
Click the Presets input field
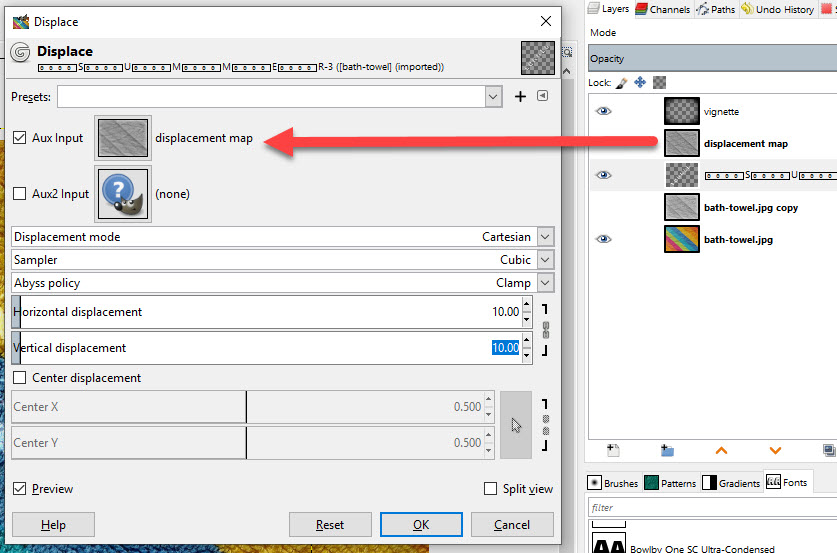pos(271,97)
